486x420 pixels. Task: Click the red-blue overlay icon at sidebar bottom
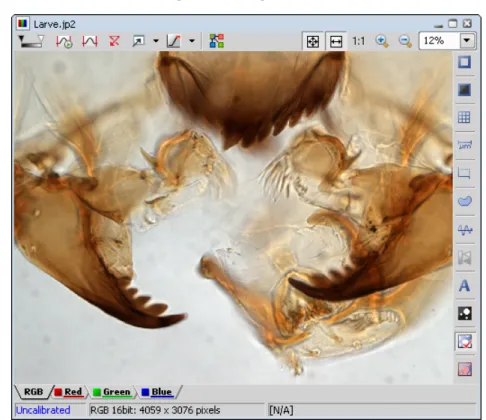[465, 369]
